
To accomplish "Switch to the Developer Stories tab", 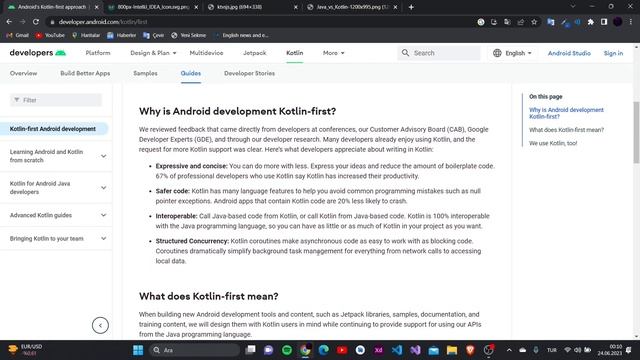I will 249,73.
